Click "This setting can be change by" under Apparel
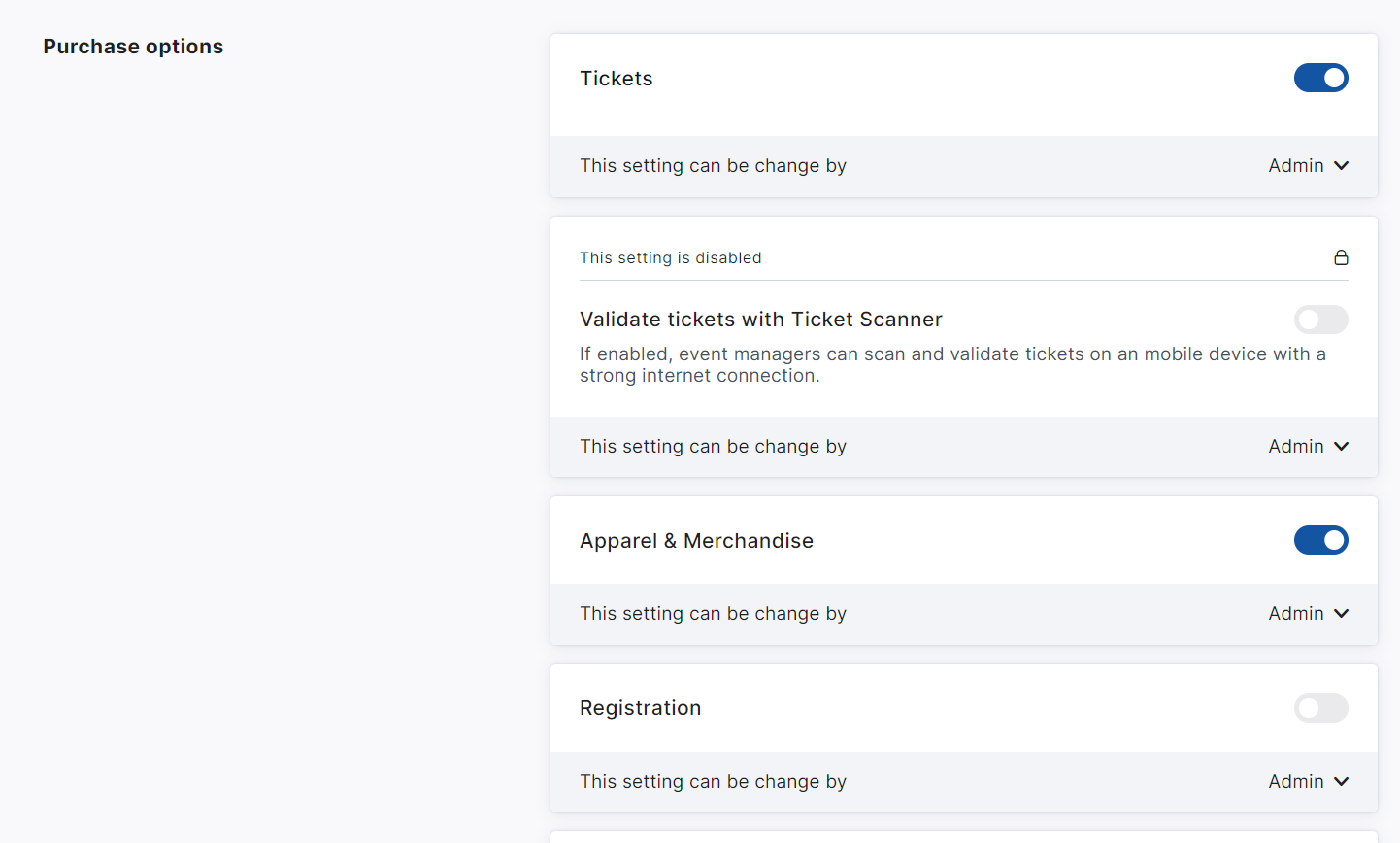1400x843 pixels. click(x=713, y=614)
